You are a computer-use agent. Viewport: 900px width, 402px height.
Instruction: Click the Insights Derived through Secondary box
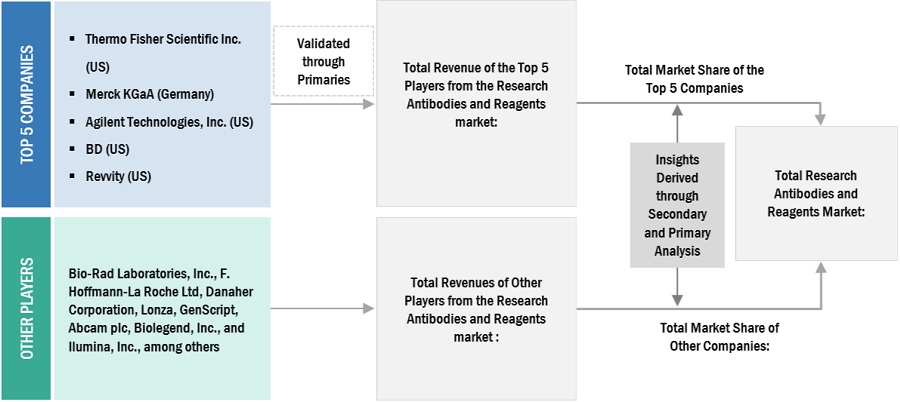[x=677, y=204]
